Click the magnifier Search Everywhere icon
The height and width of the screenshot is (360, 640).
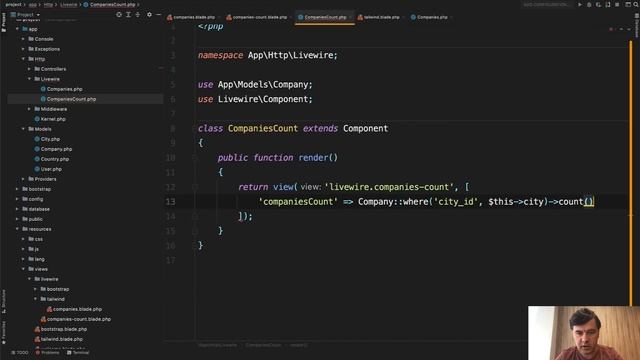[636, 4]
